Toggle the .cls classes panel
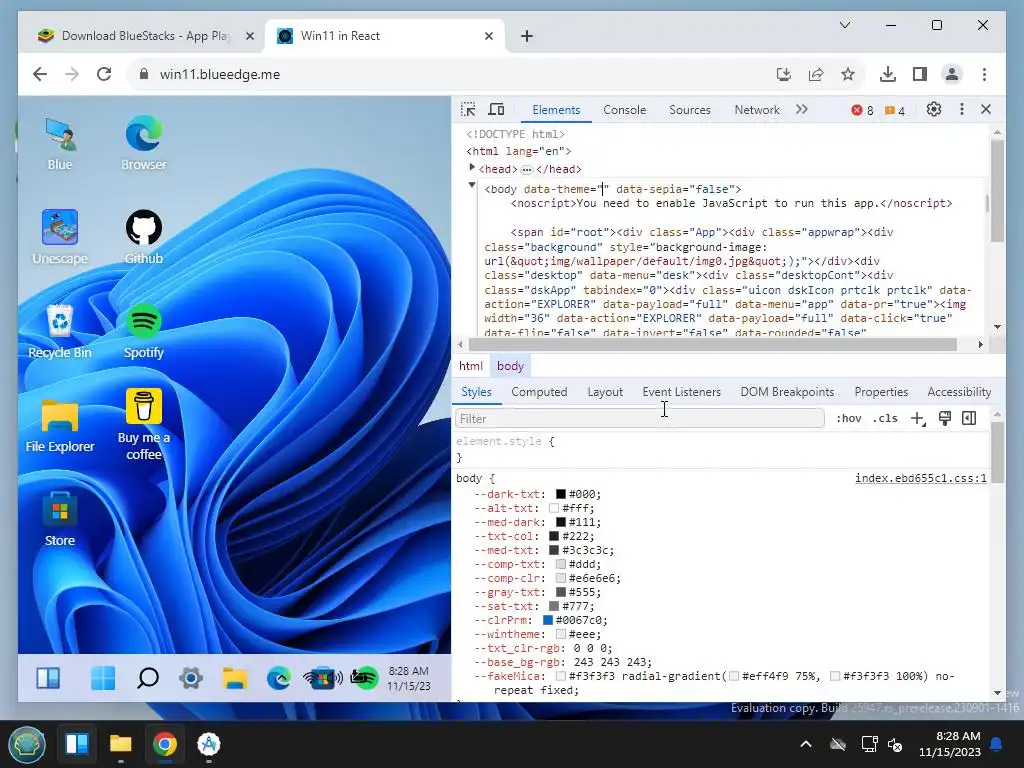Image resolution: width=1024 pixels, height=768 pixels. 885,419
